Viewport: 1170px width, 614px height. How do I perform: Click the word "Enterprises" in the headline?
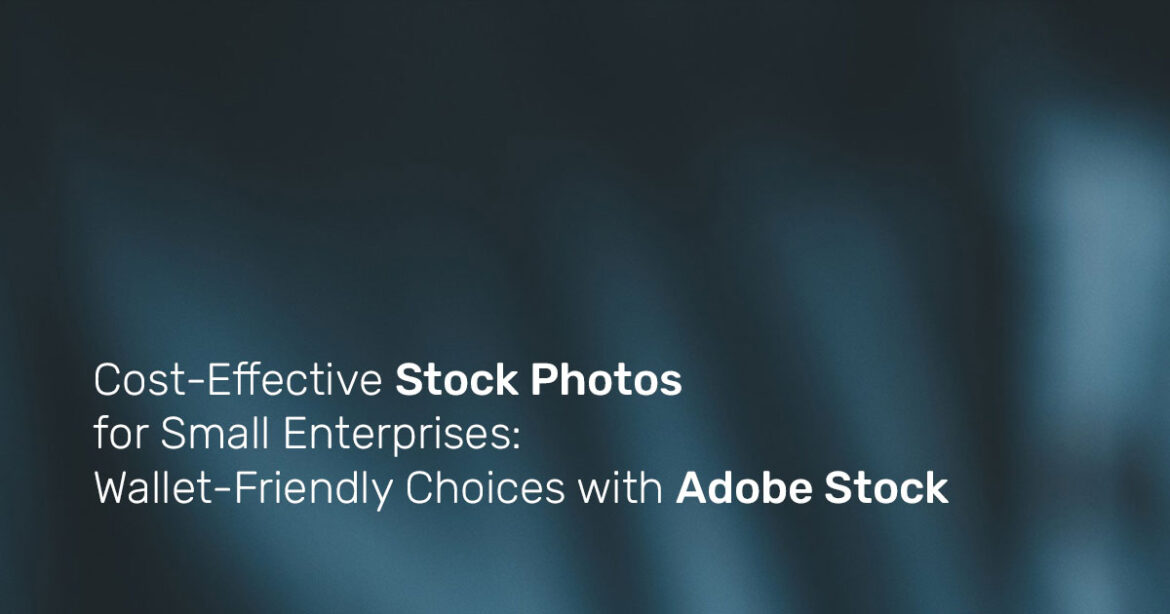pyautogui.click(x=397, y=435)
